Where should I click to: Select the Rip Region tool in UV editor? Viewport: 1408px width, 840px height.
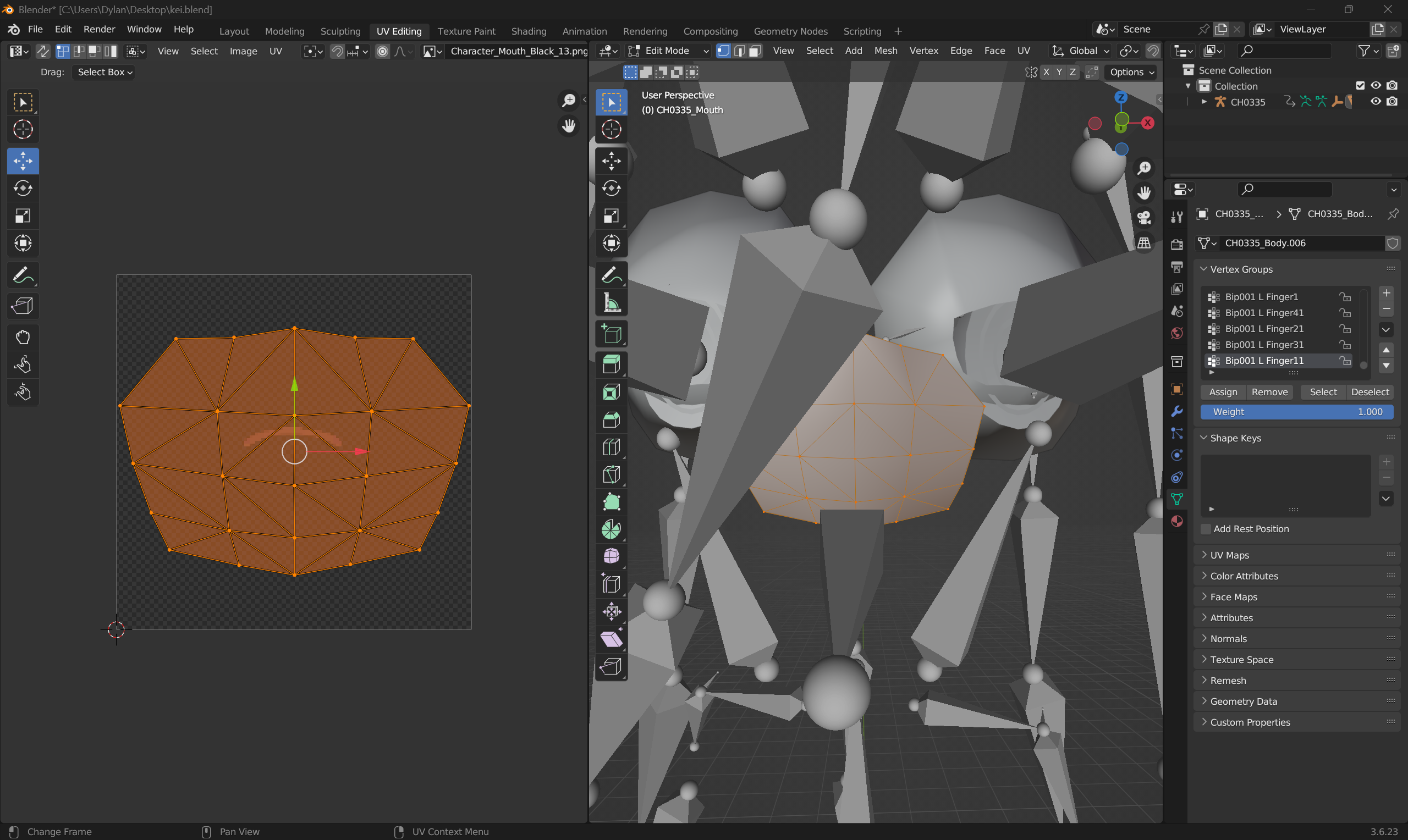point(23,306)
